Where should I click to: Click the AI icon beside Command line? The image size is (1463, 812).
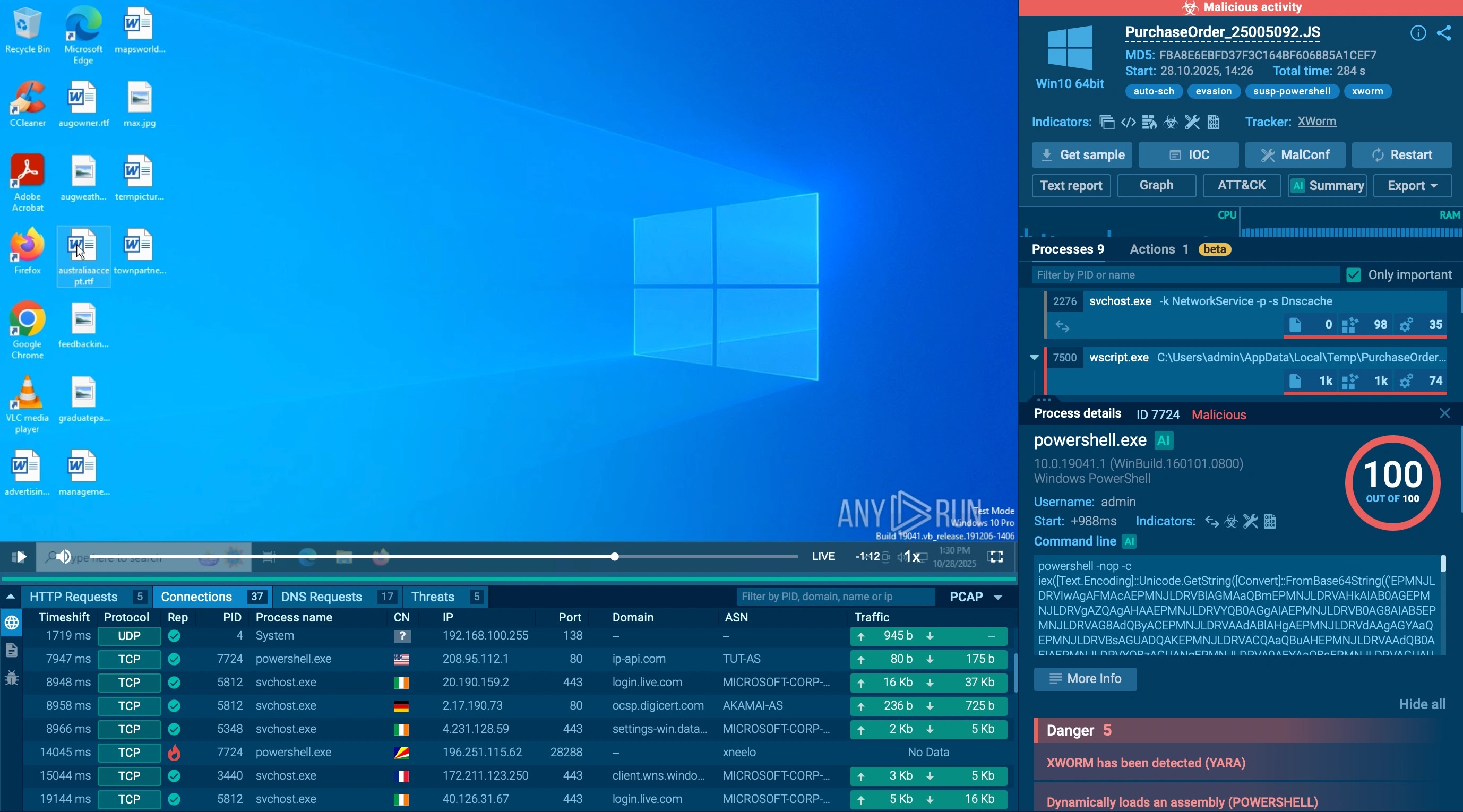point(1129,541)
